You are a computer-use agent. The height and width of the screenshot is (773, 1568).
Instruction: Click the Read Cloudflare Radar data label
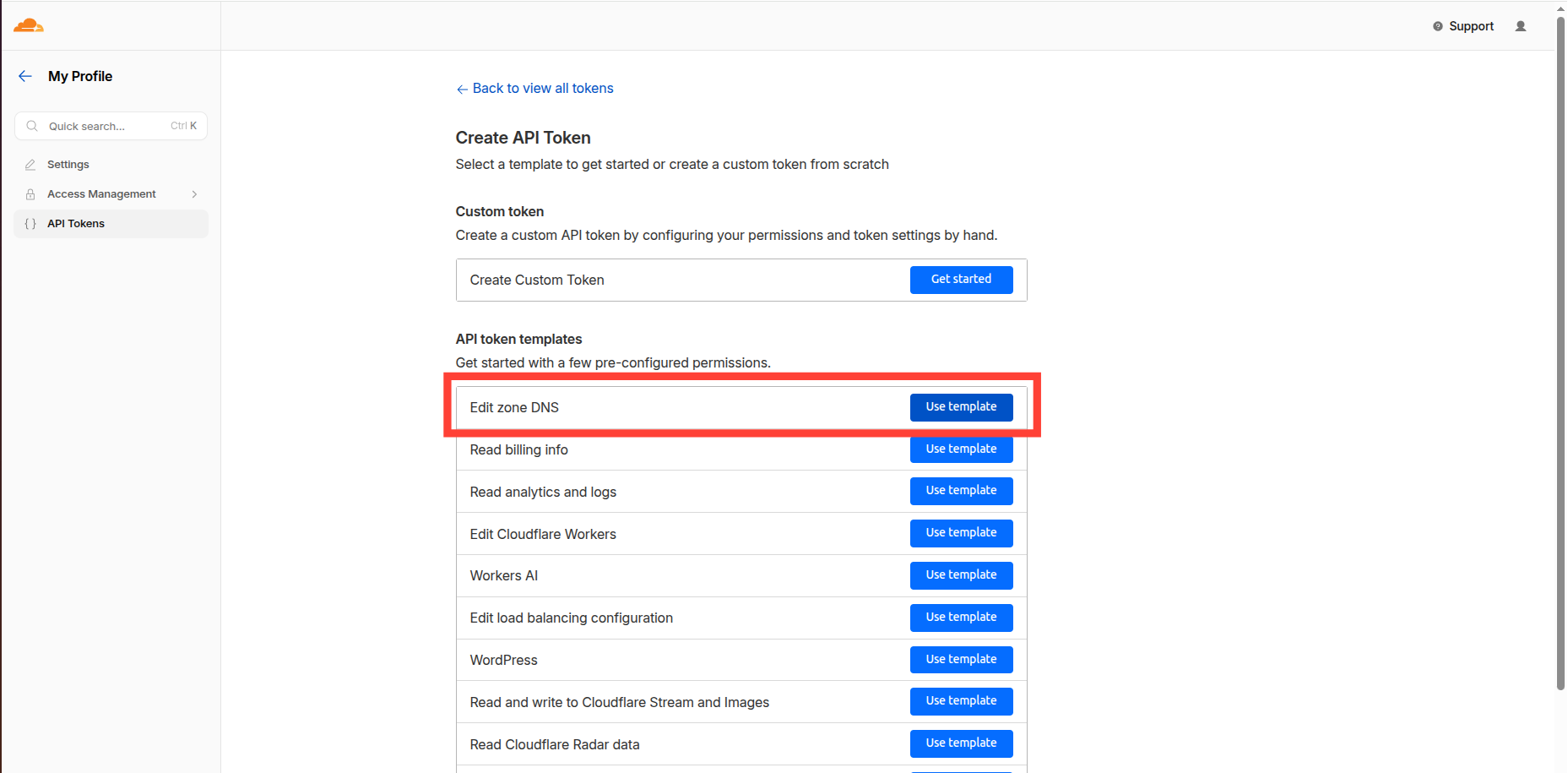click(x=555, y=744)
